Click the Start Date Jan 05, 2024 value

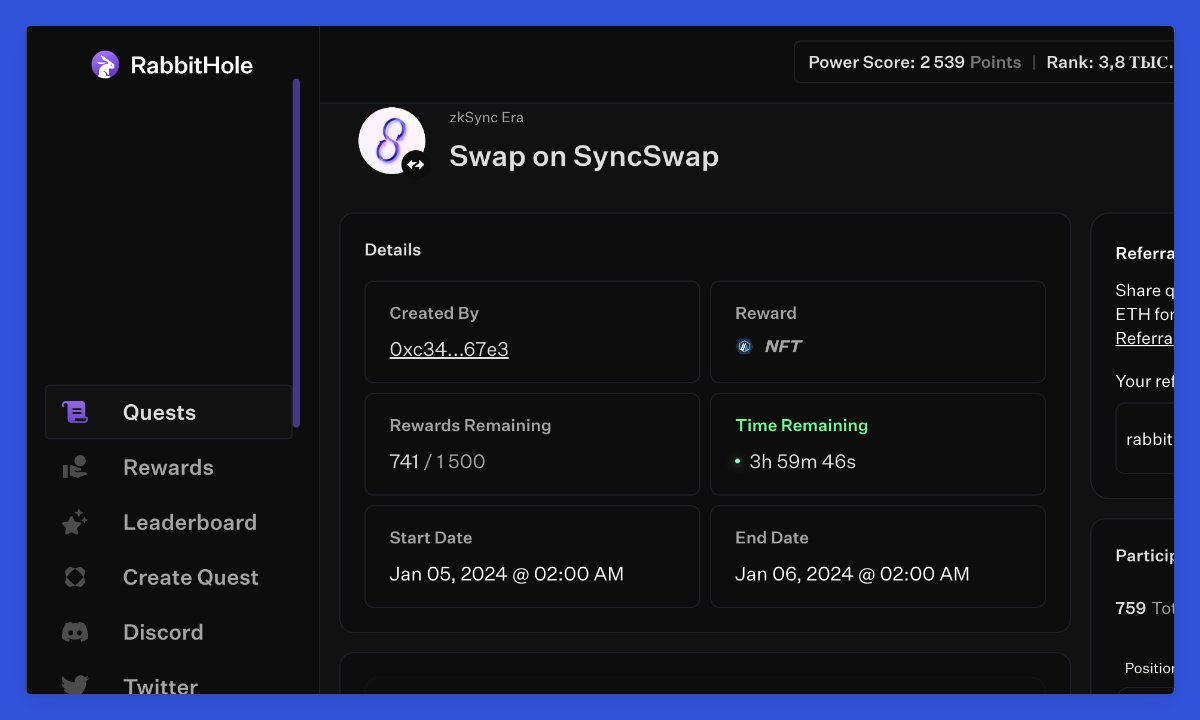pos(506,574)
